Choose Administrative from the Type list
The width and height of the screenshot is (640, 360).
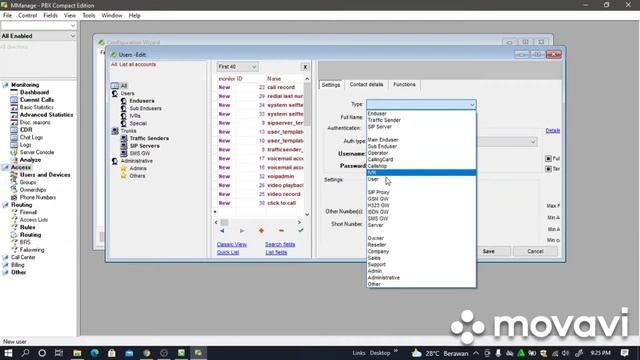click(x=421, y=278)
